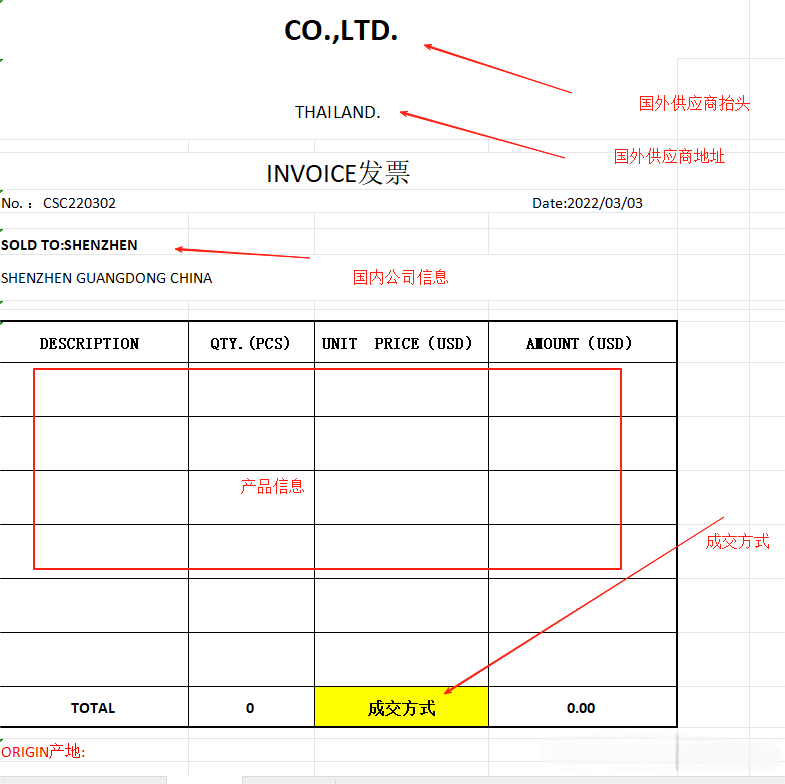Select the QTY.(PCS) column header
The image size is (785, 784).
tap(250, 343)
